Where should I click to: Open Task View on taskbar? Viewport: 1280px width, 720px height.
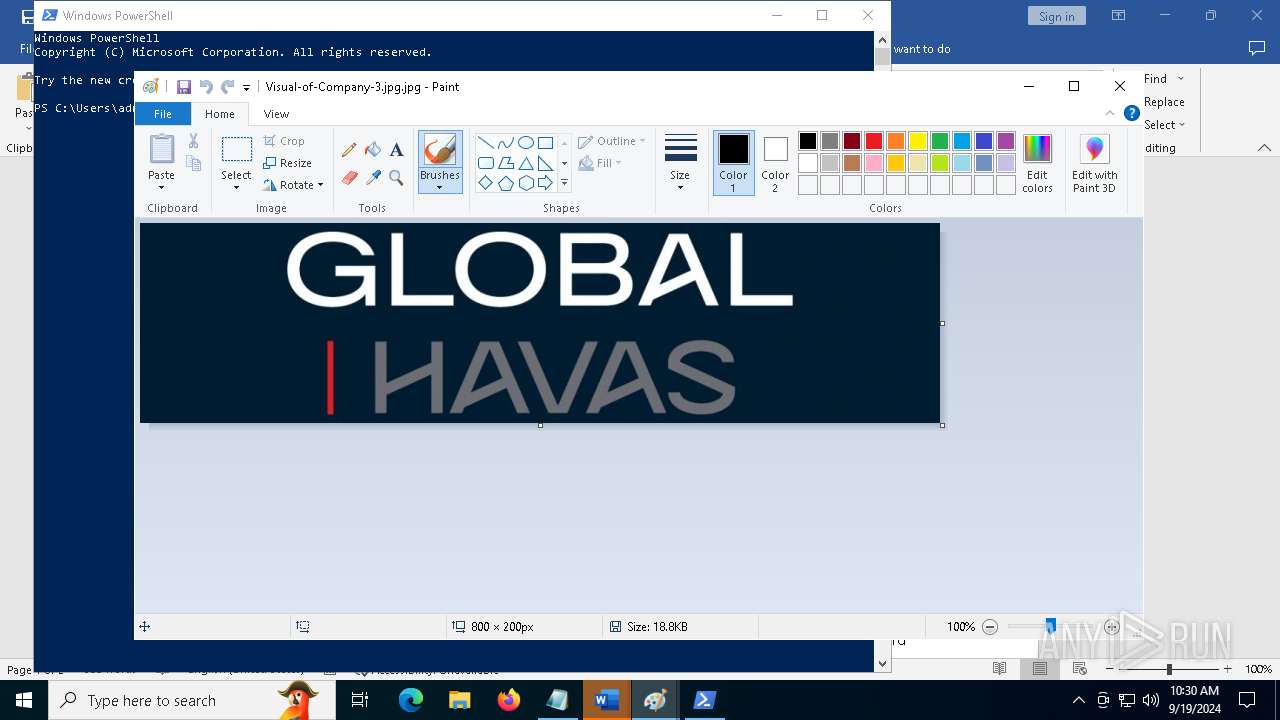[x=360, y=700]
